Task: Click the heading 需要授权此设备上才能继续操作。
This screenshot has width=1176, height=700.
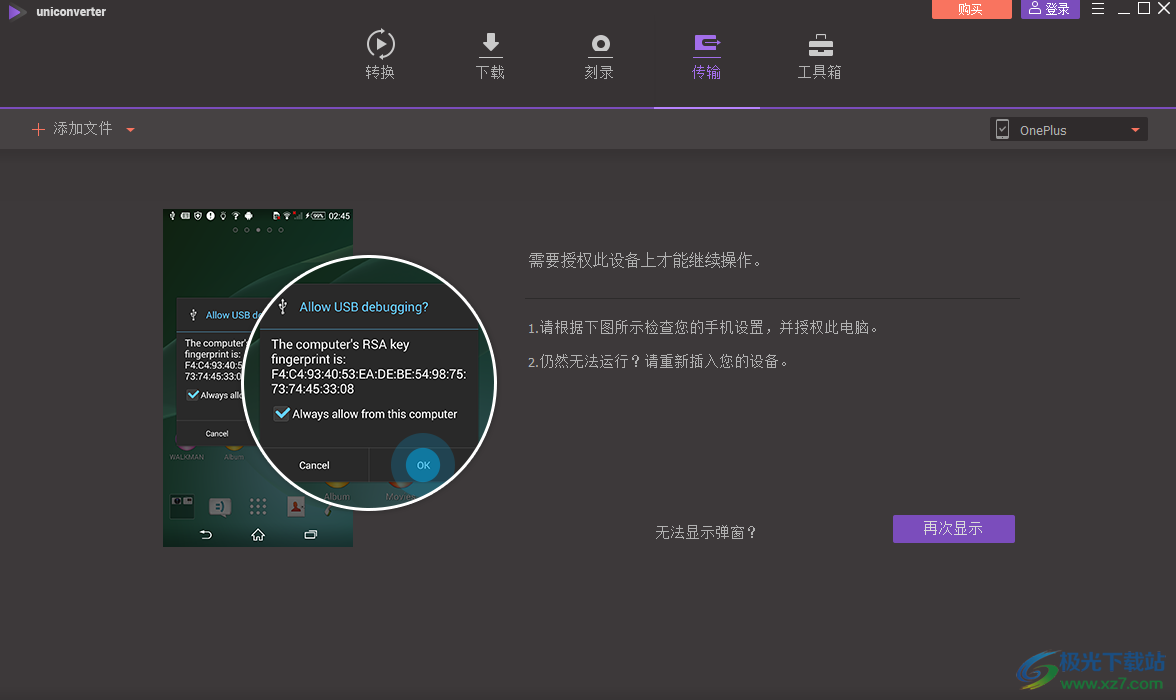Action: click(x=645, y=260)
